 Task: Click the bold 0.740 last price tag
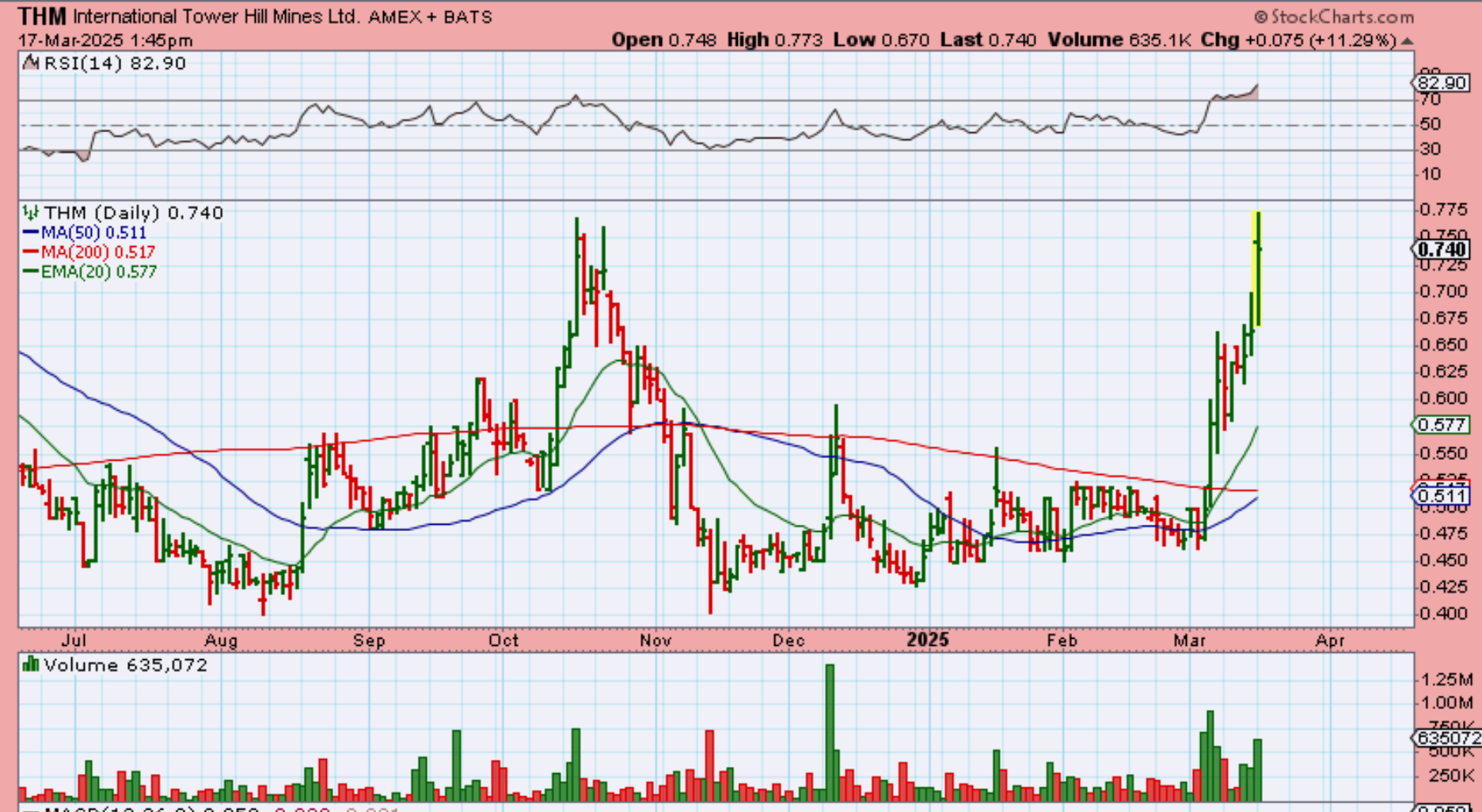1442,249
